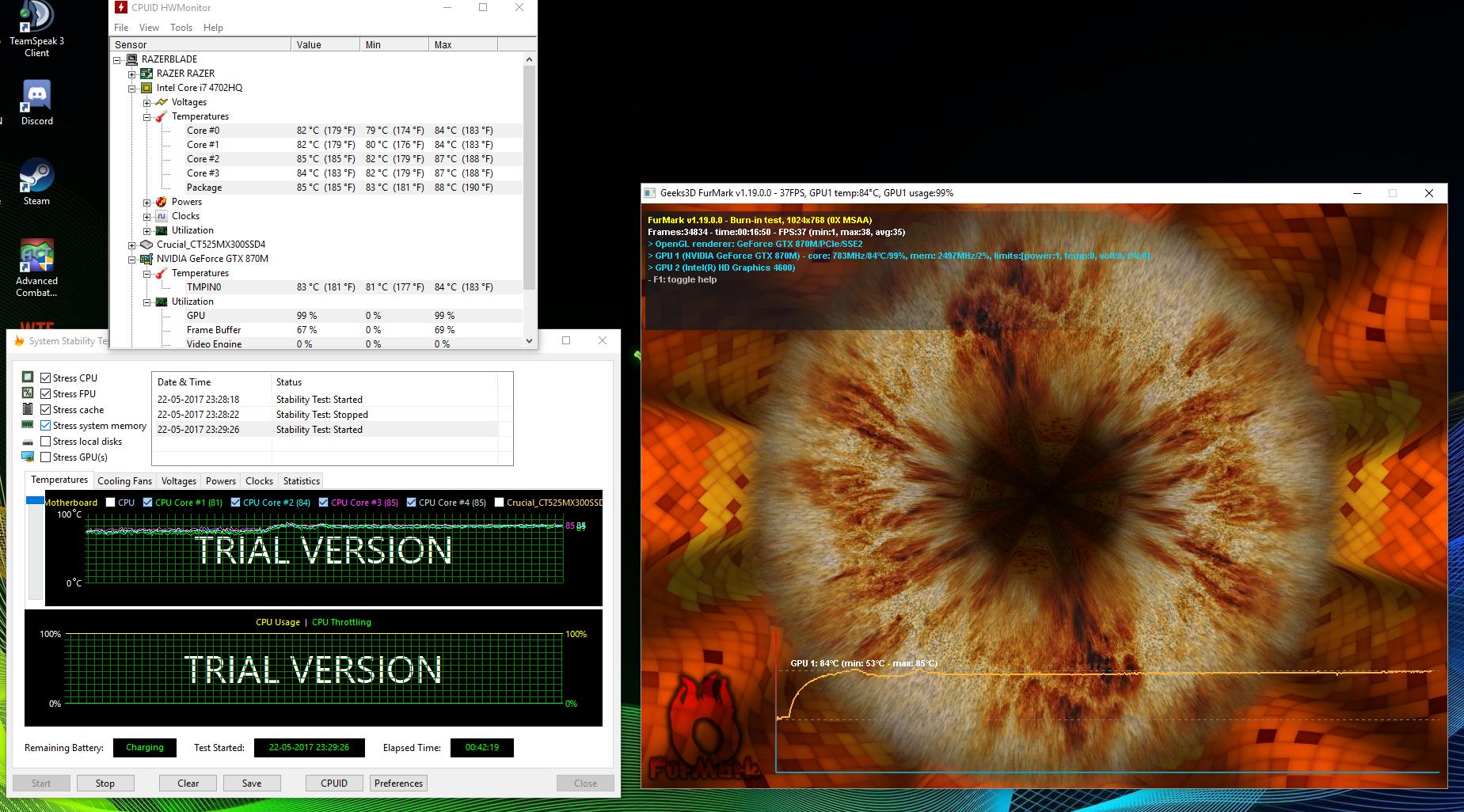Screen dimensions: 1464x812
Task: Click the icon beside Stress CPU
Action: tap(28, 378)
